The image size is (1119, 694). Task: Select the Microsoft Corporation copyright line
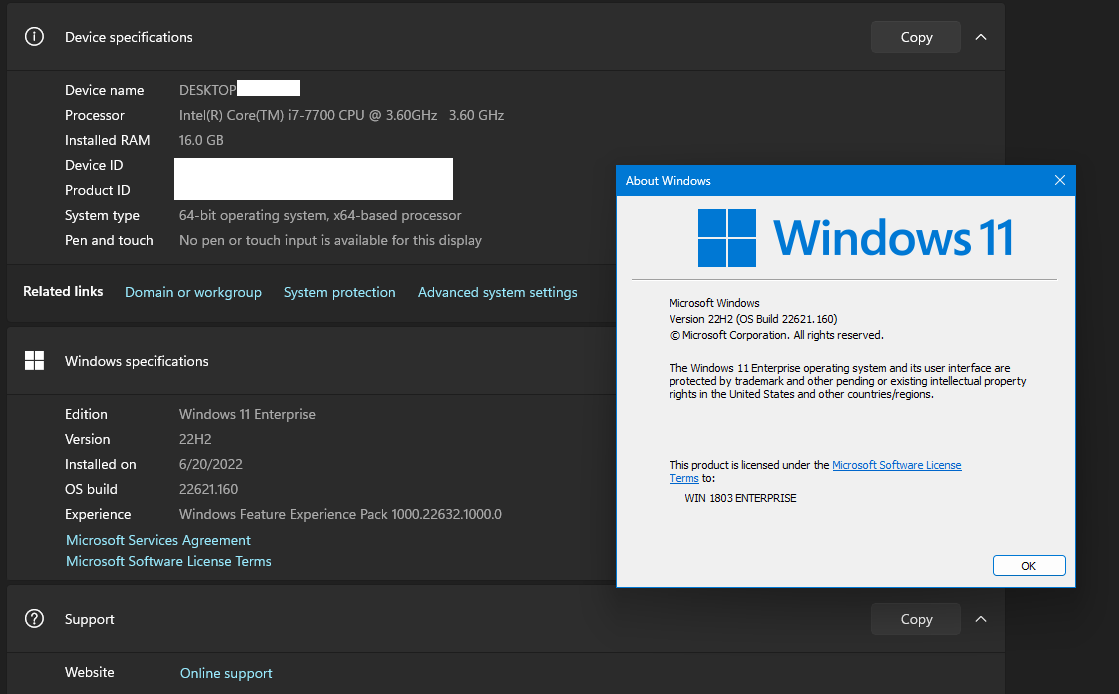776,335
